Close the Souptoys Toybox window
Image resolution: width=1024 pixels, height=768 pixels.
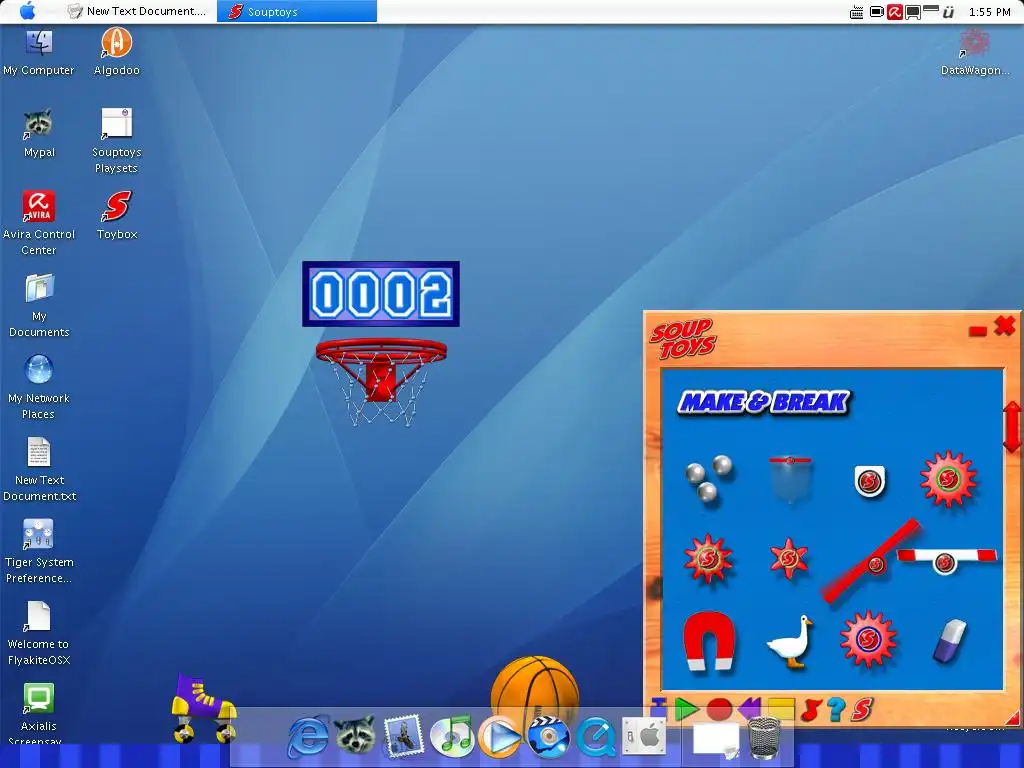1004,325
